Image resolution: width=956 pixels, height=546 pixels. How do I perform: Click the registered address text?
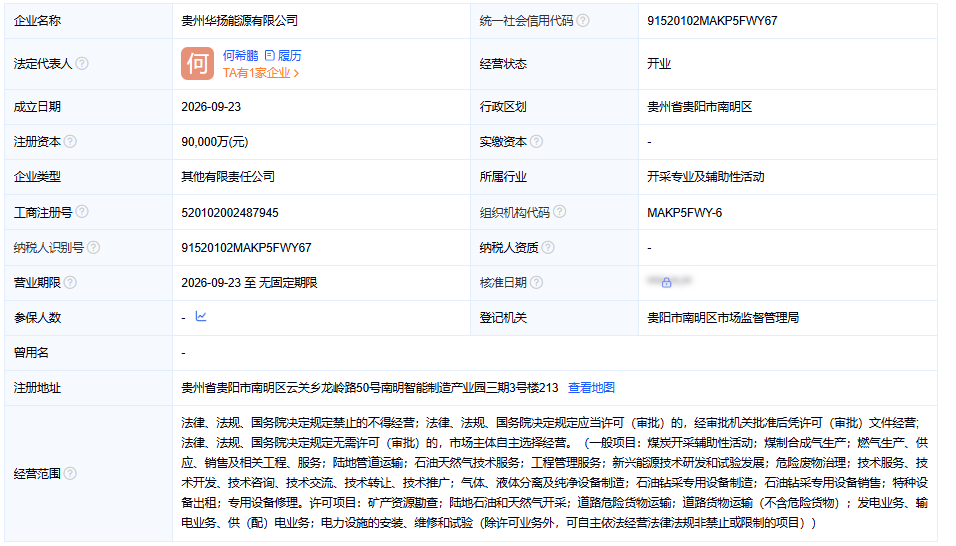tap(369, 388)
